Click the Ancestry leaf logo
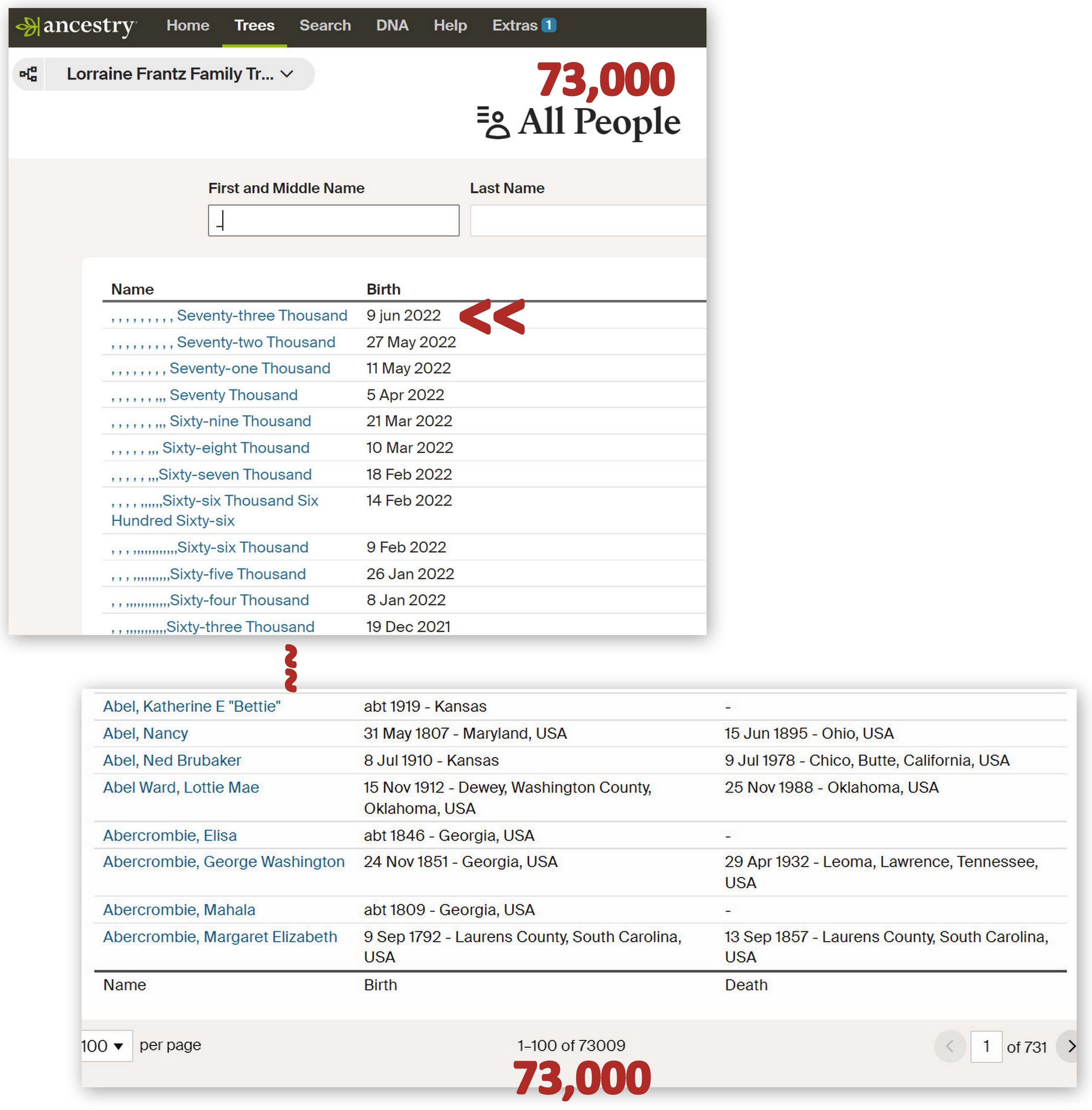This screenshot has height=1110, width=1092. [x=27, y=26]
